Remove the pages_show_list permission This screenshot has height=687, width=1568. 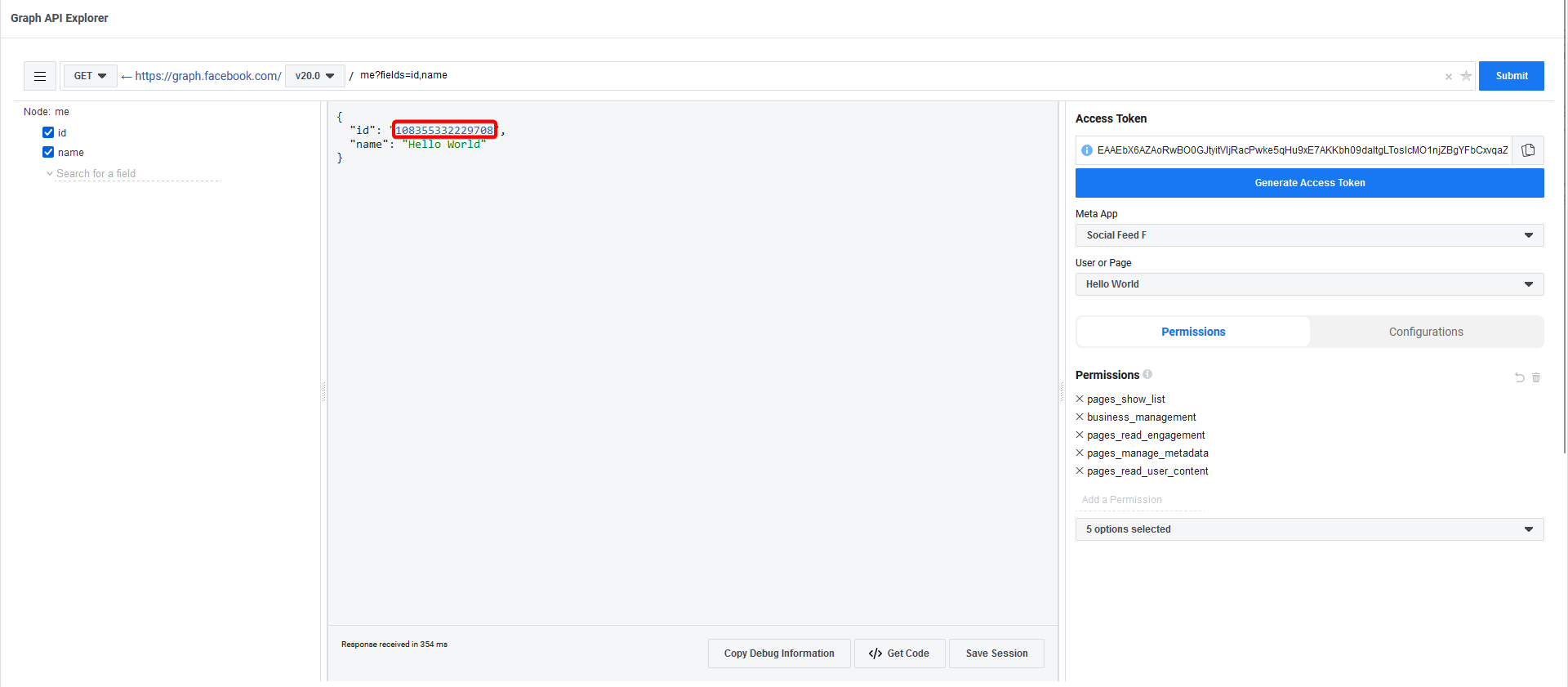(1080, 399)
